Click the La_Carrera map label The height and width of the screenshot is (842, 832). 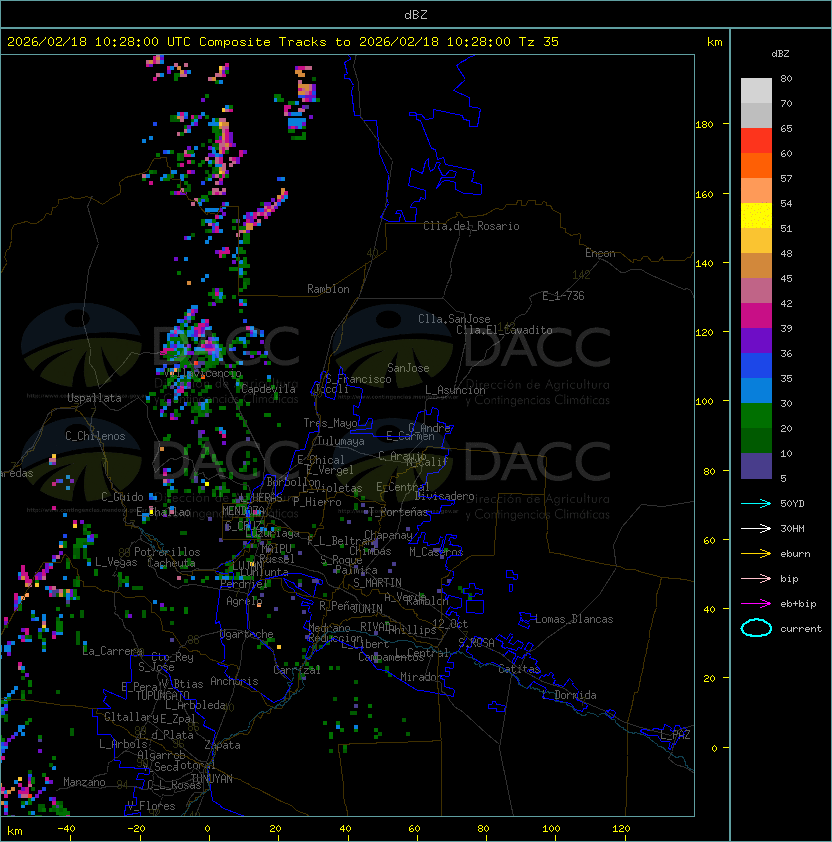[112, 651]
